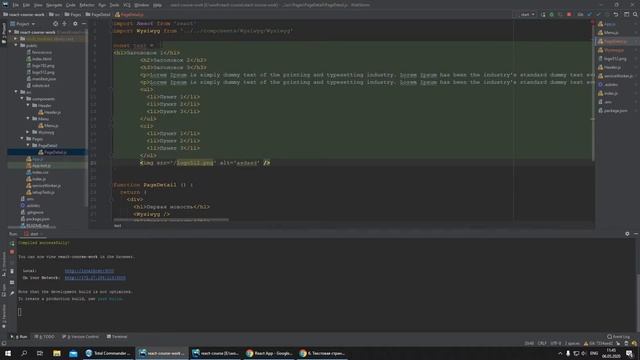
Task: Open the Code menu
Action: (71, 5)
